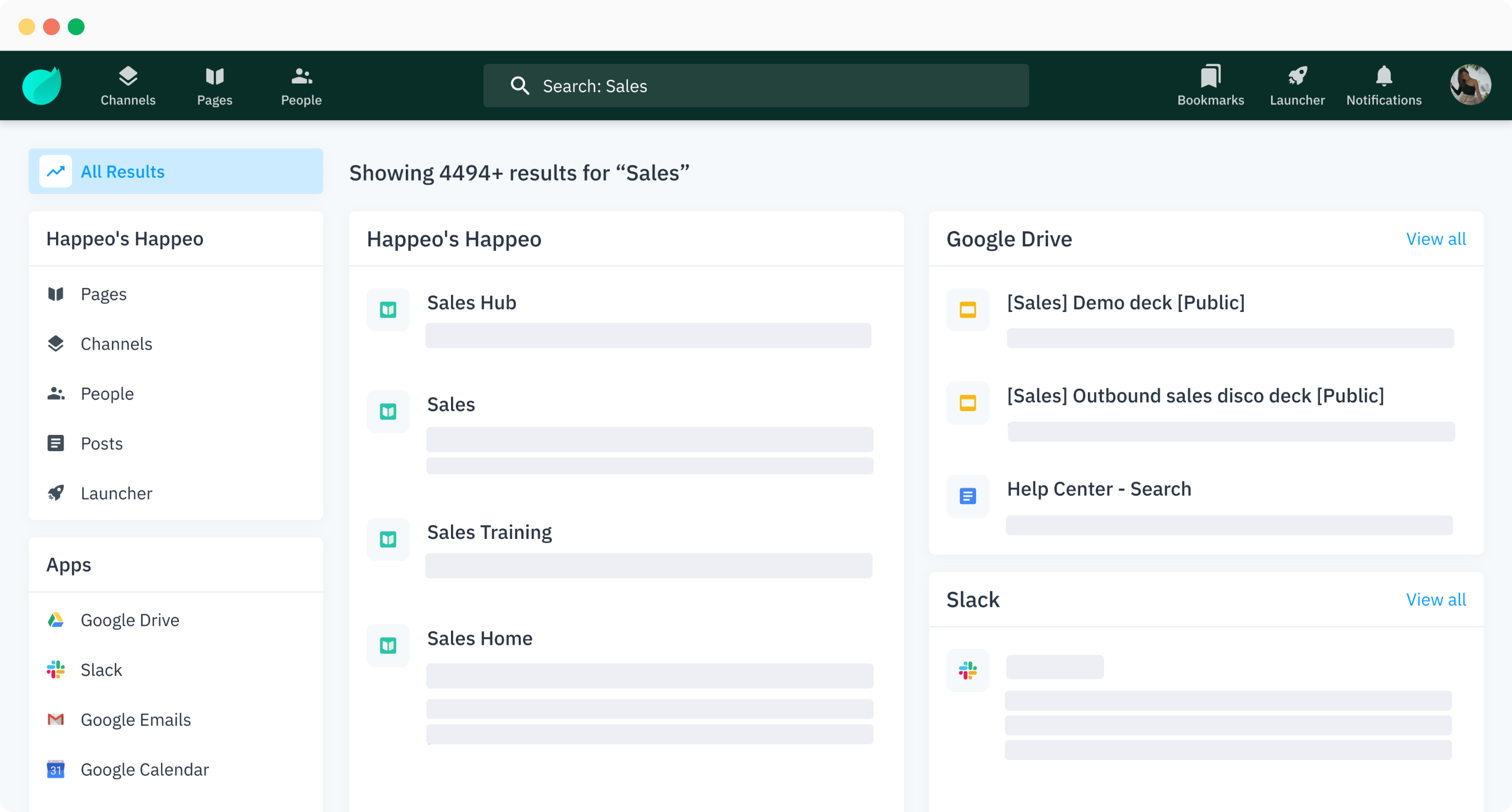The height and width of the screenshot is (812, 1512).
Task: Click the magnifier icon in search bar
Action: click(x=519, y=86)
